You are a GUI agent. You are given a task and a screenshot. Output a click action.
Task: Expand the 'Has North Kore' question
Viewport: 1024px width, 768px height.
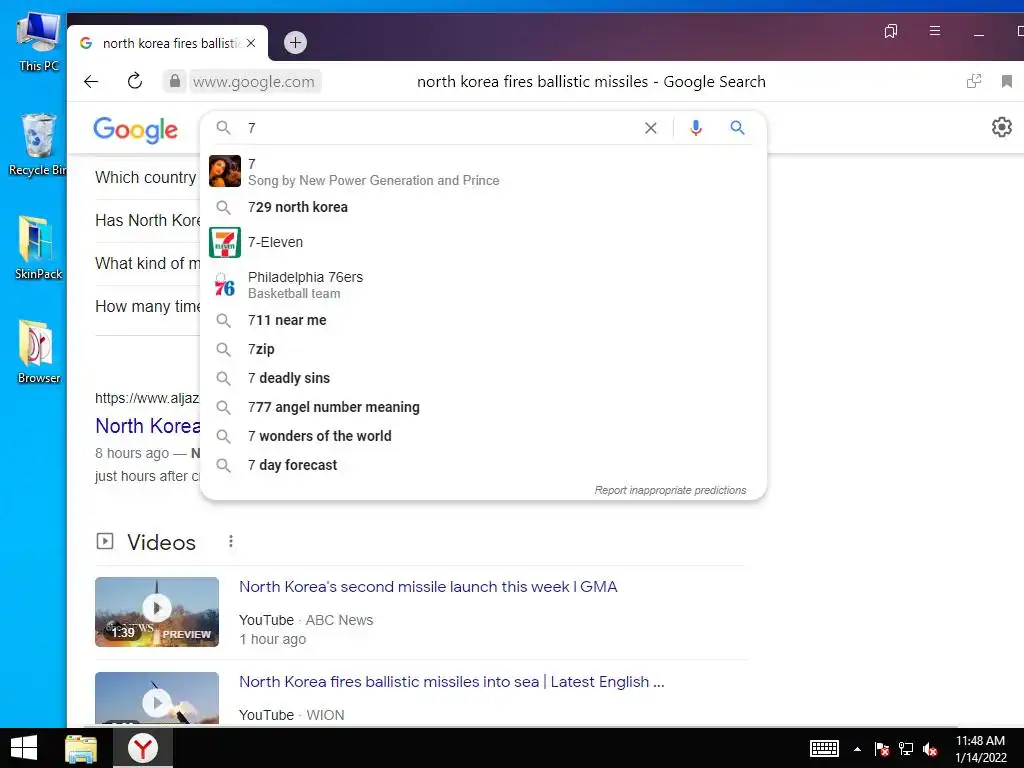pos(148,220)
